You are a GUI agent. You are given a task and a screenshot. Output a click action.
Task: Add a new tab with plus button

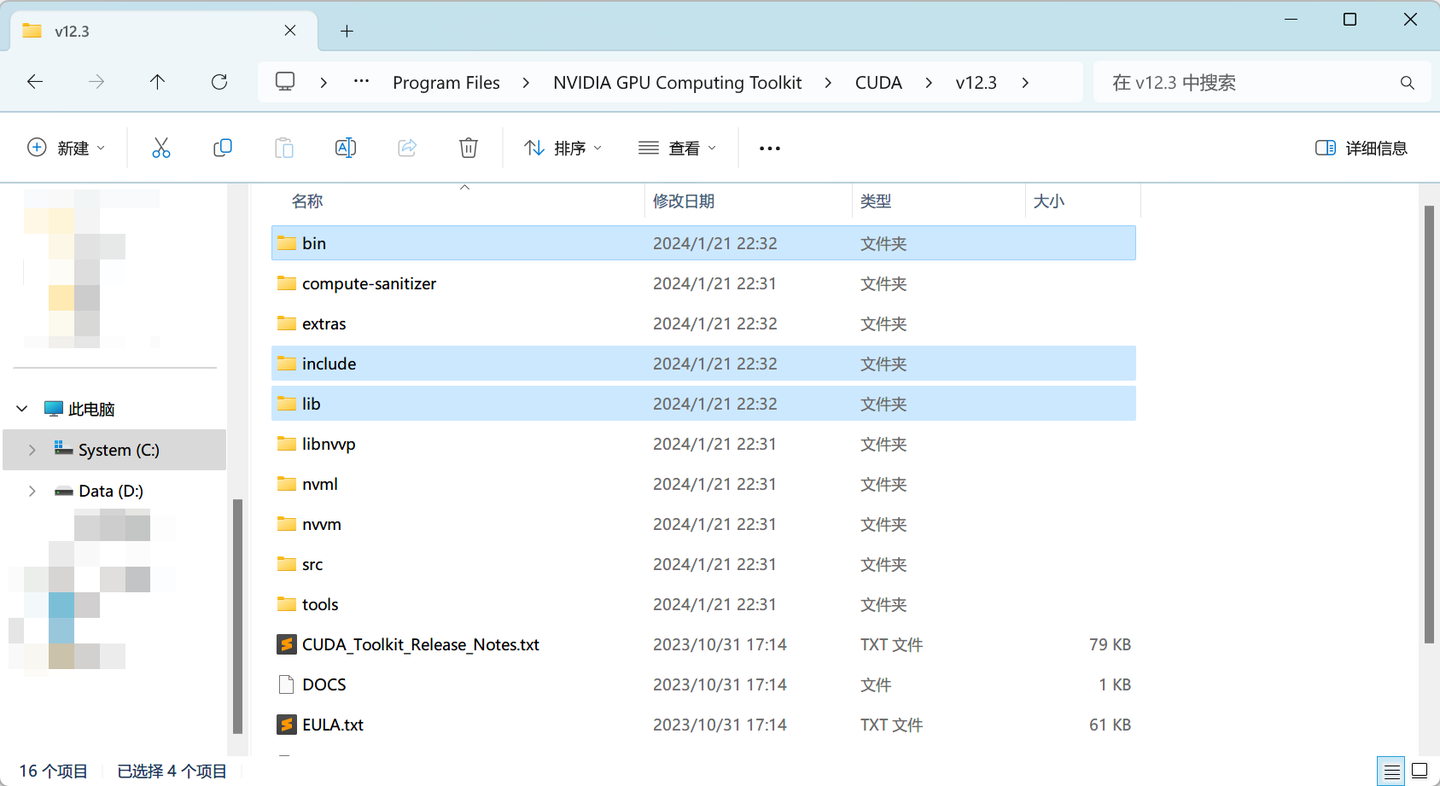click(x=347, y=31)
